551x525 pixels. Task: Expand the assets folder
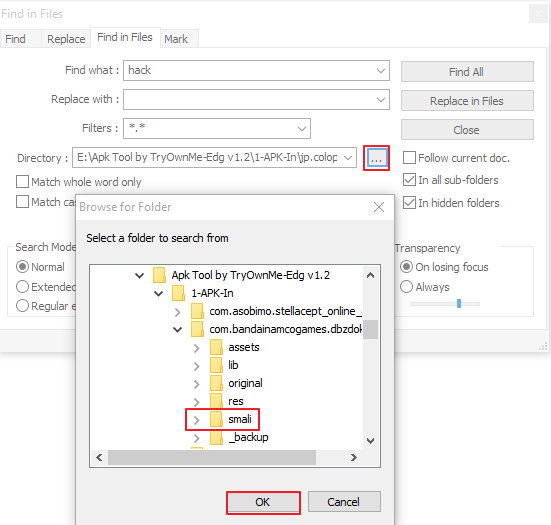197,348
